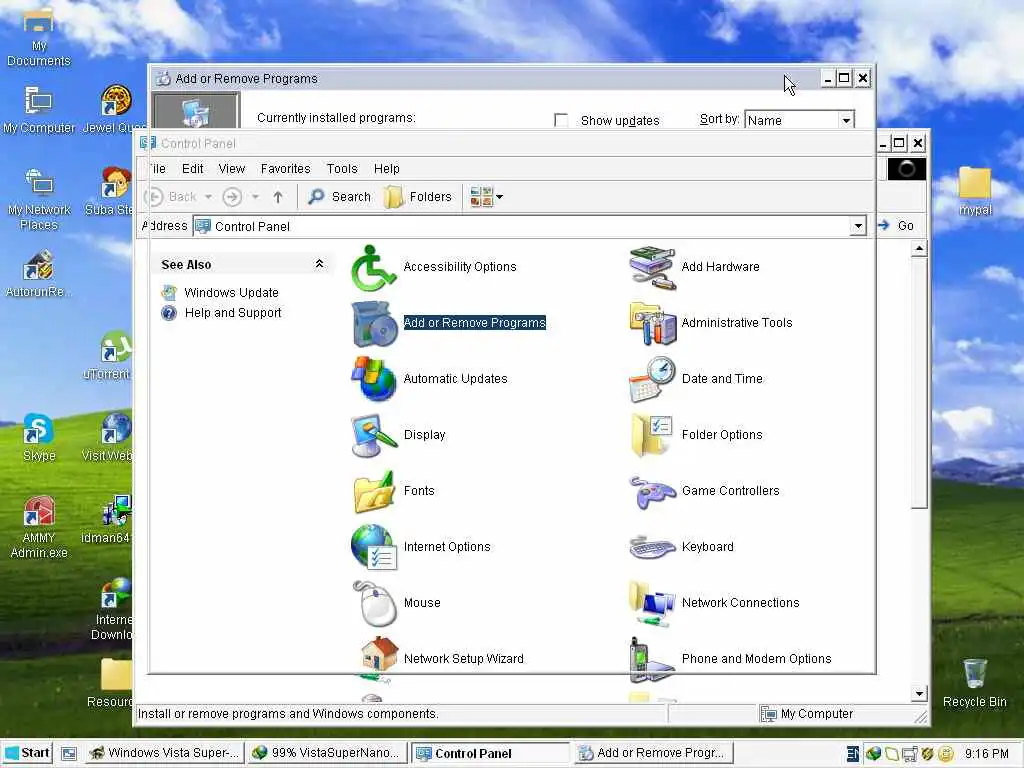
Task: Switch to 99% VistaSuperNano taskbar item
Action: coord(328,753)
